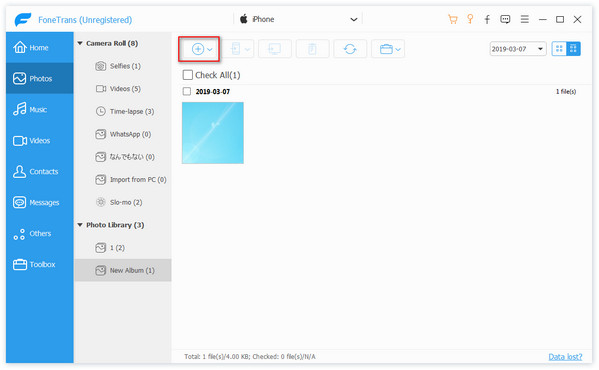Collapse the Camera Roll tree section
The height and width of the screenshot is (370, 599).
click(x=80, y=43)
